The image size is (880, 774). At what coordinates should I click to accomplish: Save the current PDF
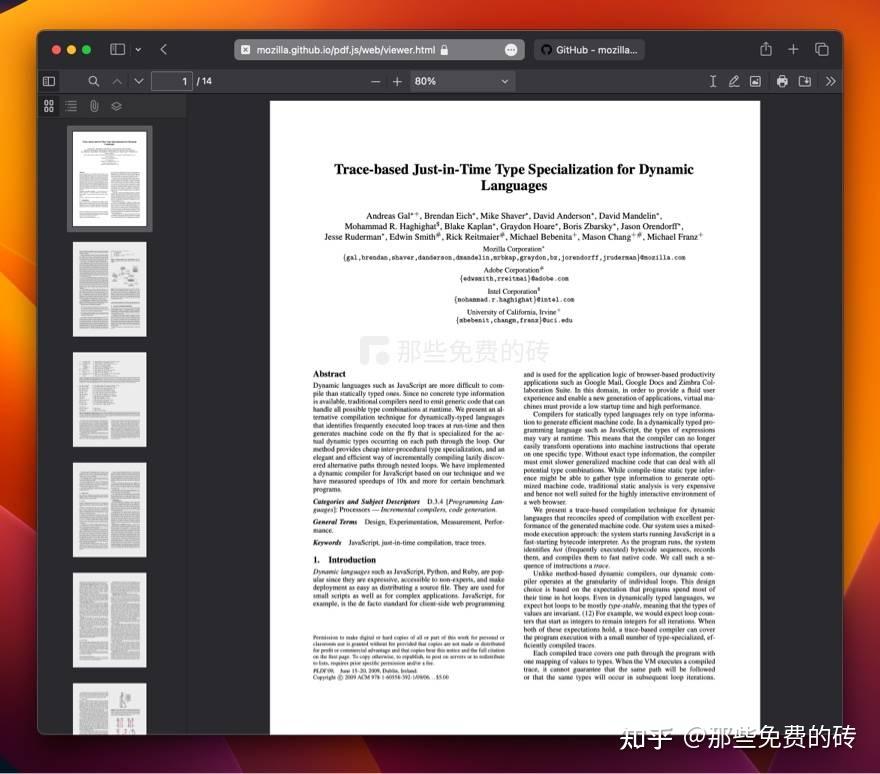pyautogui.click(x=805, y=81)
